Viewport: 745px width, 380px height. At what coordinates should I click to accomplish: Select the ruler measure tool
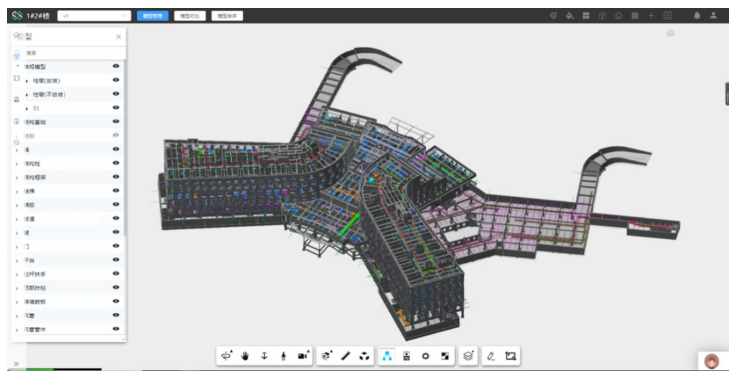tap(345, 356)
